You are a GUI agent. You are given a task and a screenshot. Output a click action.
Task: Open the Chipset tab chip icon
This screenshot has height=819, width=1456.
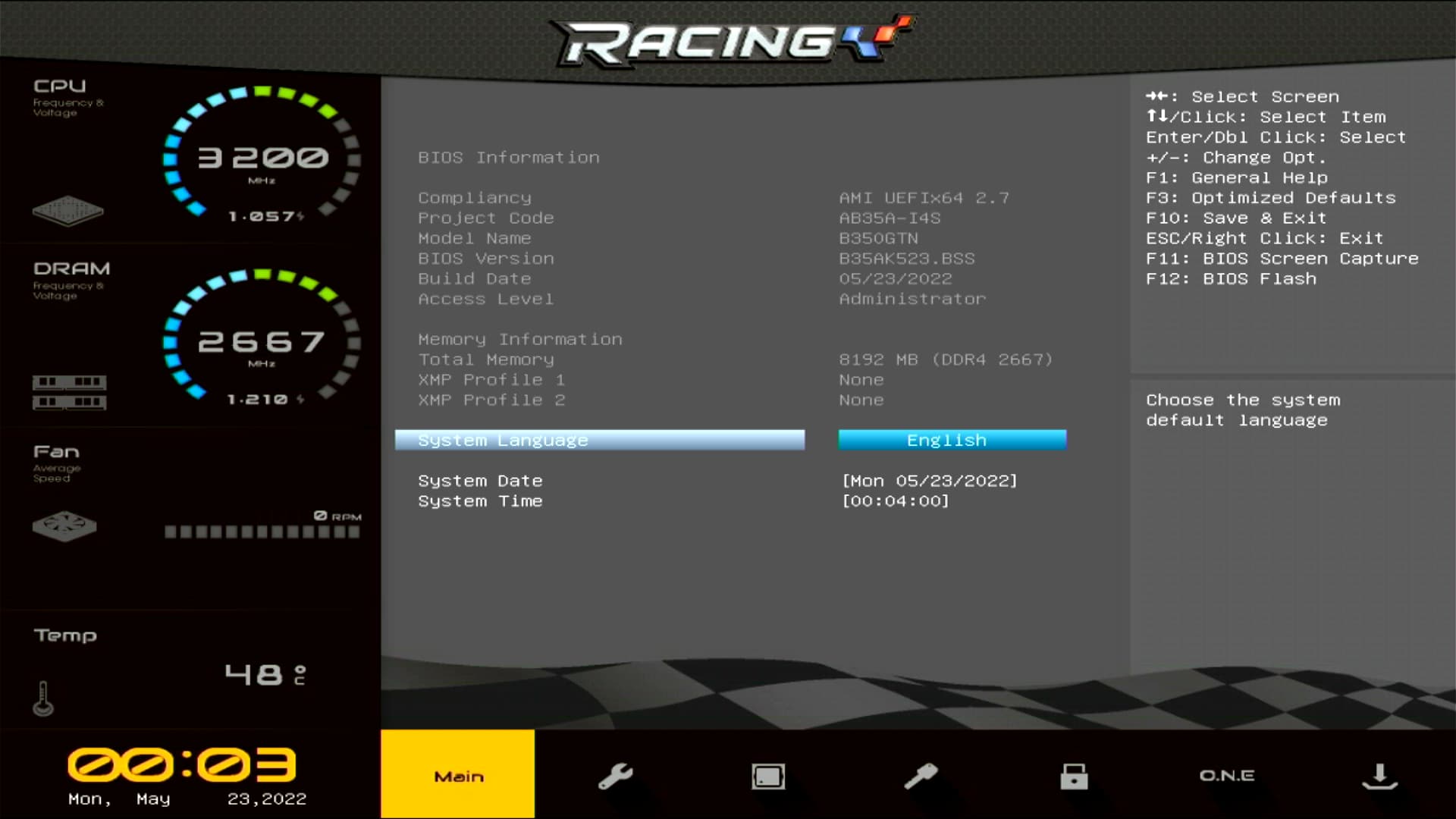[768, 776]
